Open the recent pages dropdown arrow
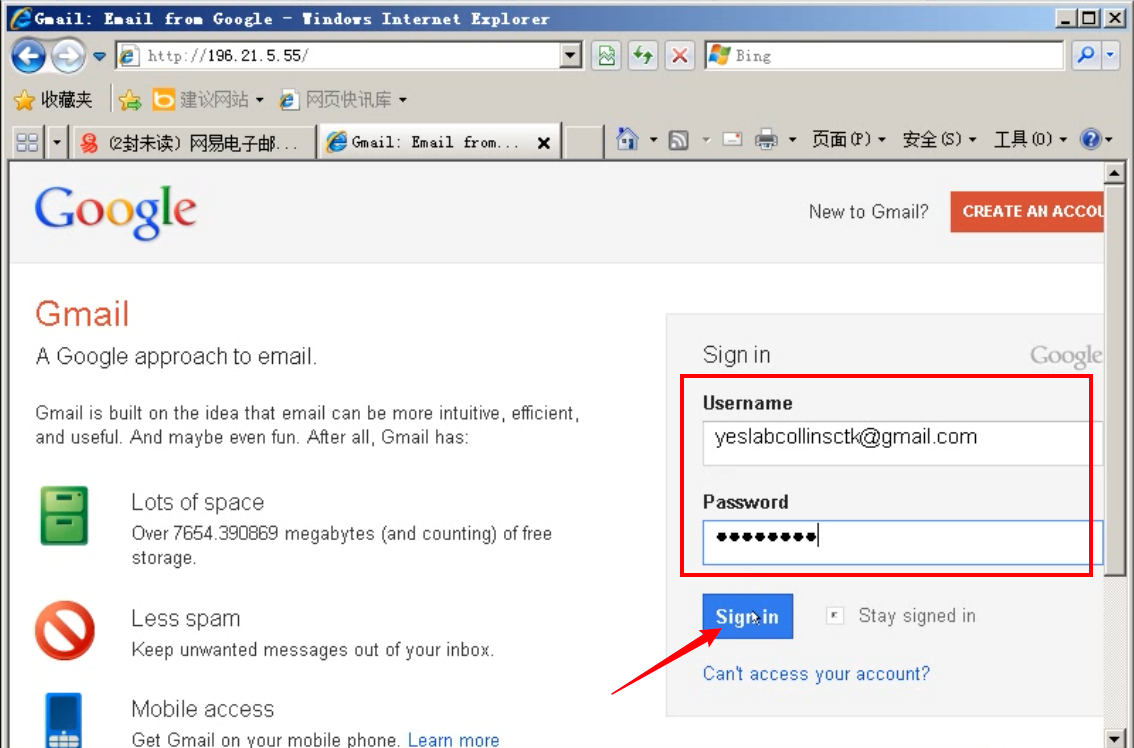1134x748 pixels. pos(99,56)
